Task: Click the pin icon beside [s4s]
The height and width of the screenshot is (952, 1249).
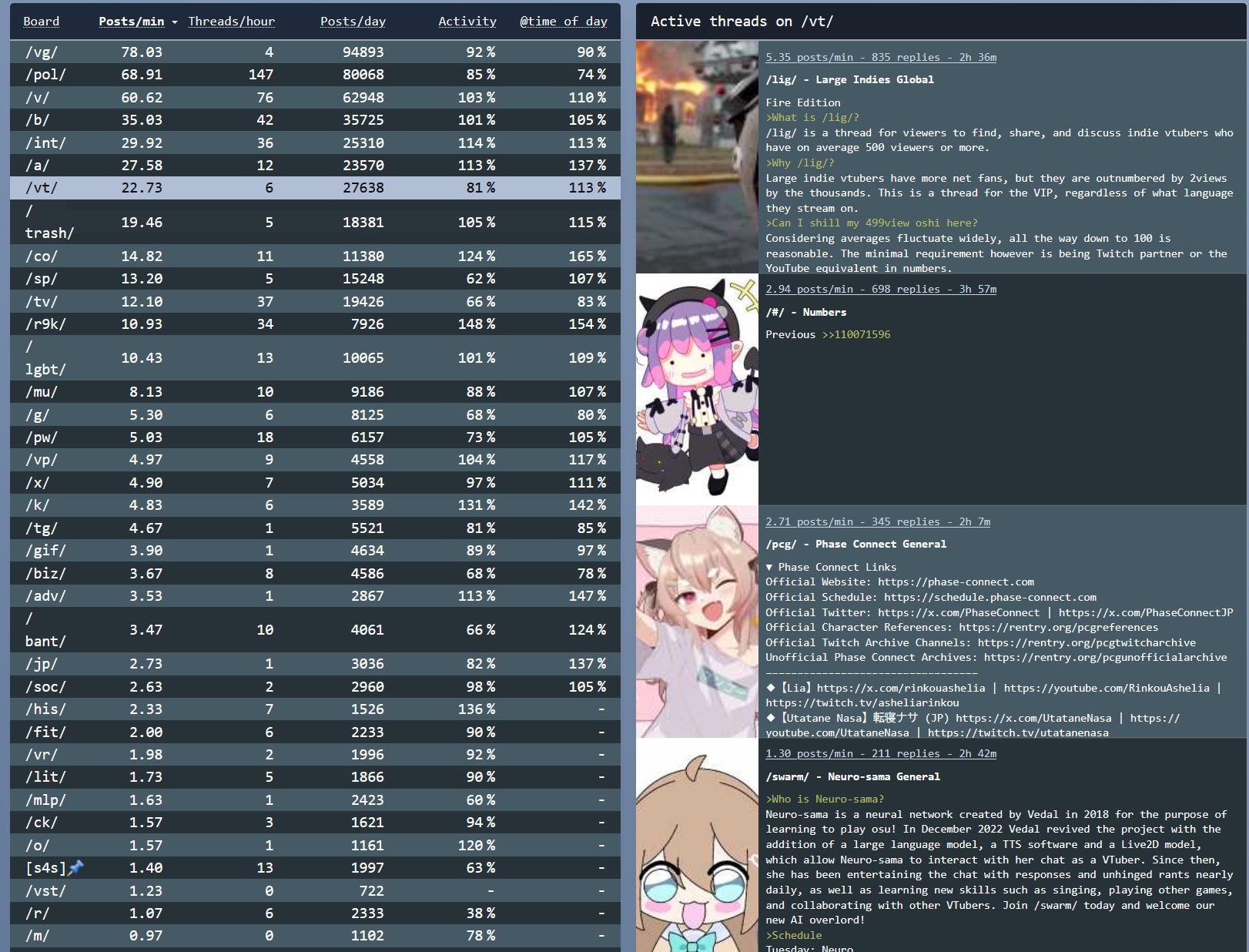Action: coord(75,868)
